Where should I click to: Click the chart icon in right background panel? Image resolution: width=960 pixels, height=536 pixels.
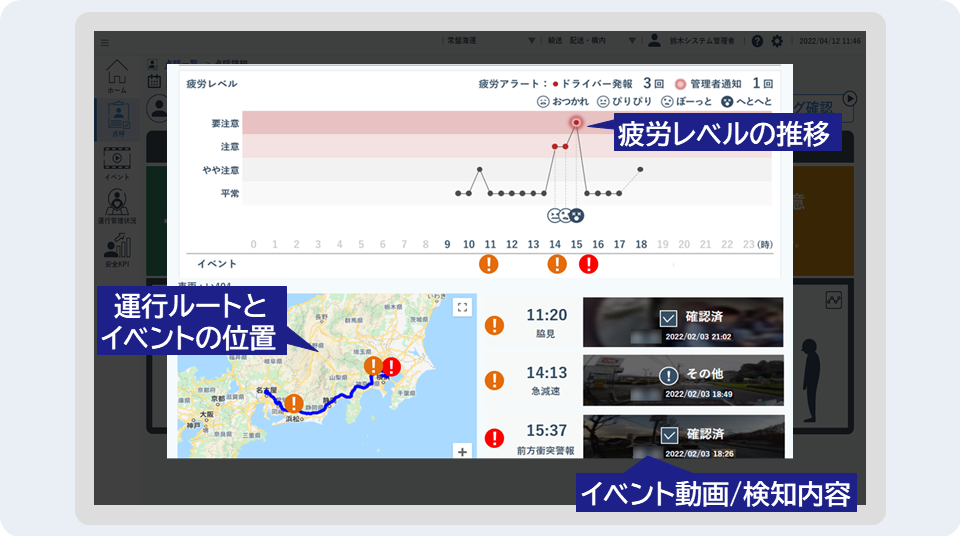point(833,300)
